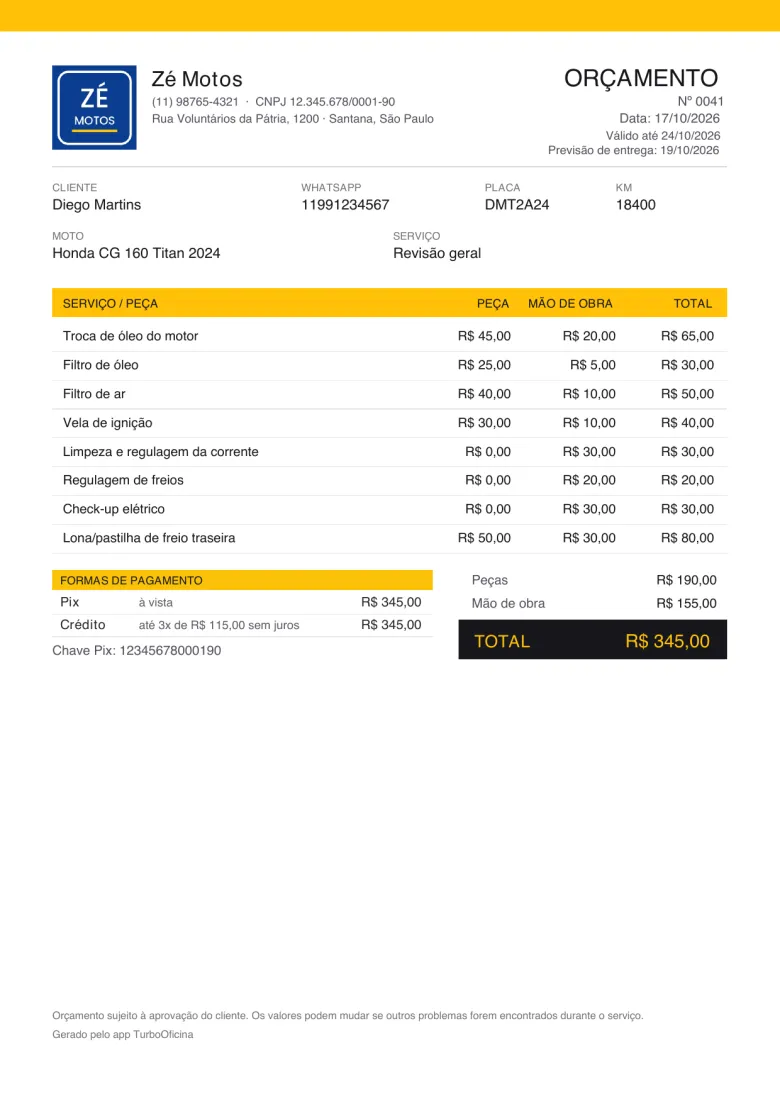780x1104 pixels.
Task: Select WhatsApp number 11991234567
Action: (x=345, y=205)
